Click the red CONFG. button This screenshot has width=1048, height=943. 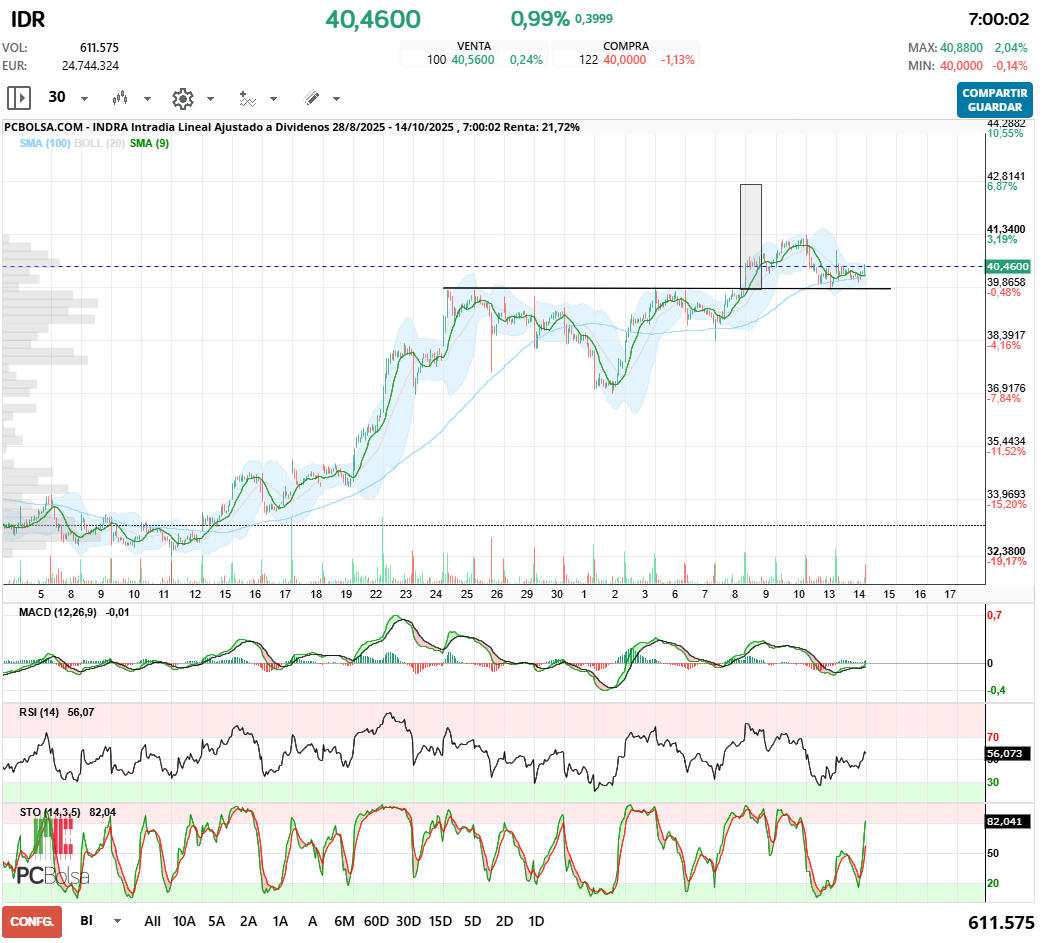pyautogui.click(x=32, y=921)
